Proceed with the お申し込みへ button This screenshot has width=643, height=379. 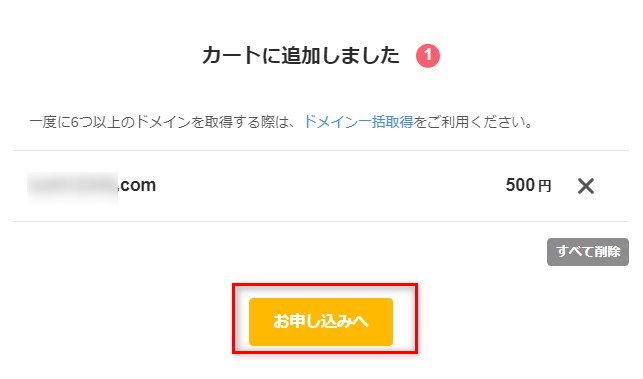[x=321, y=322]
